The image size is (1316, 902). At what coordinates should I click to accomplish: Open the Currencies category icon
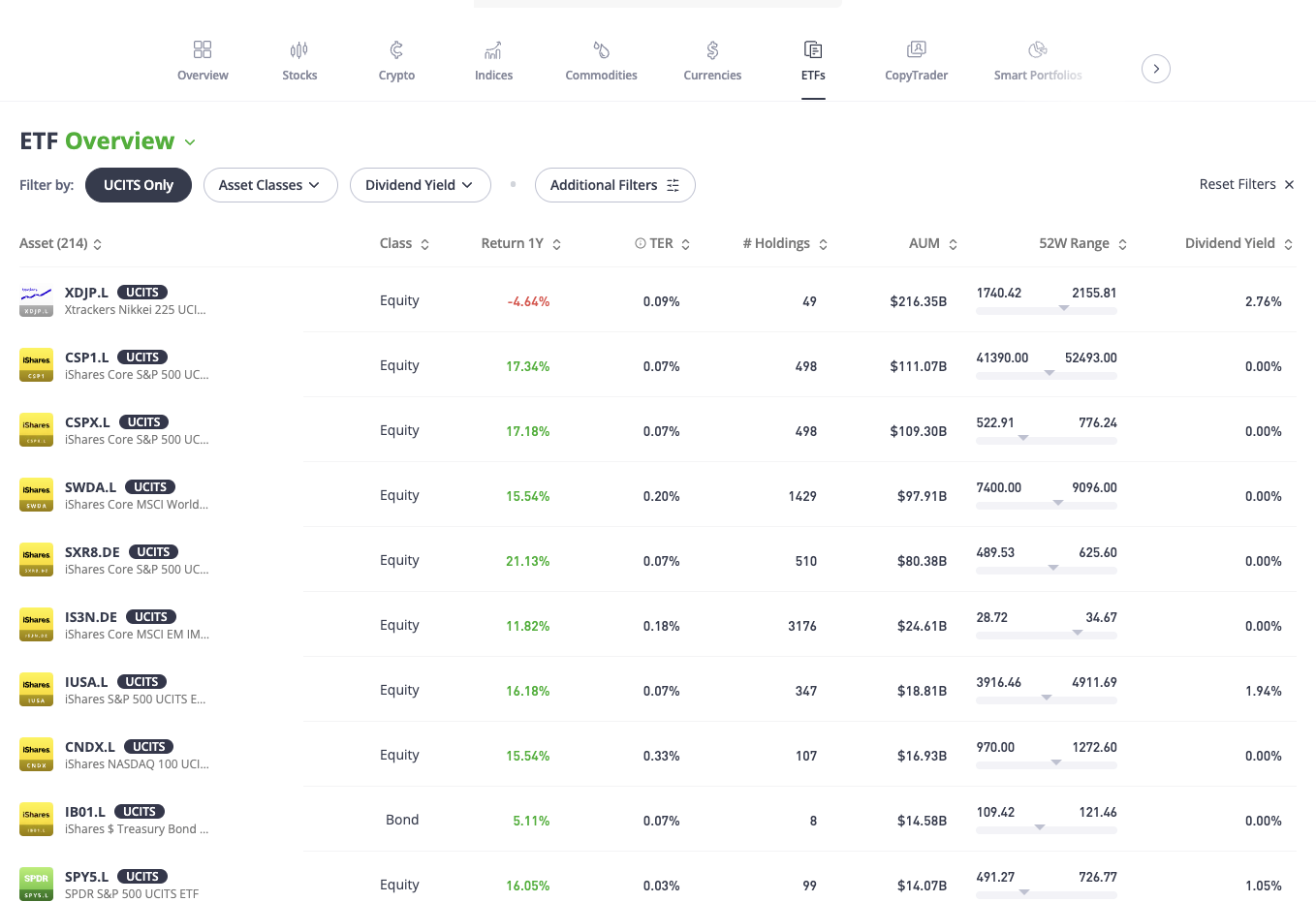[712, 49]
